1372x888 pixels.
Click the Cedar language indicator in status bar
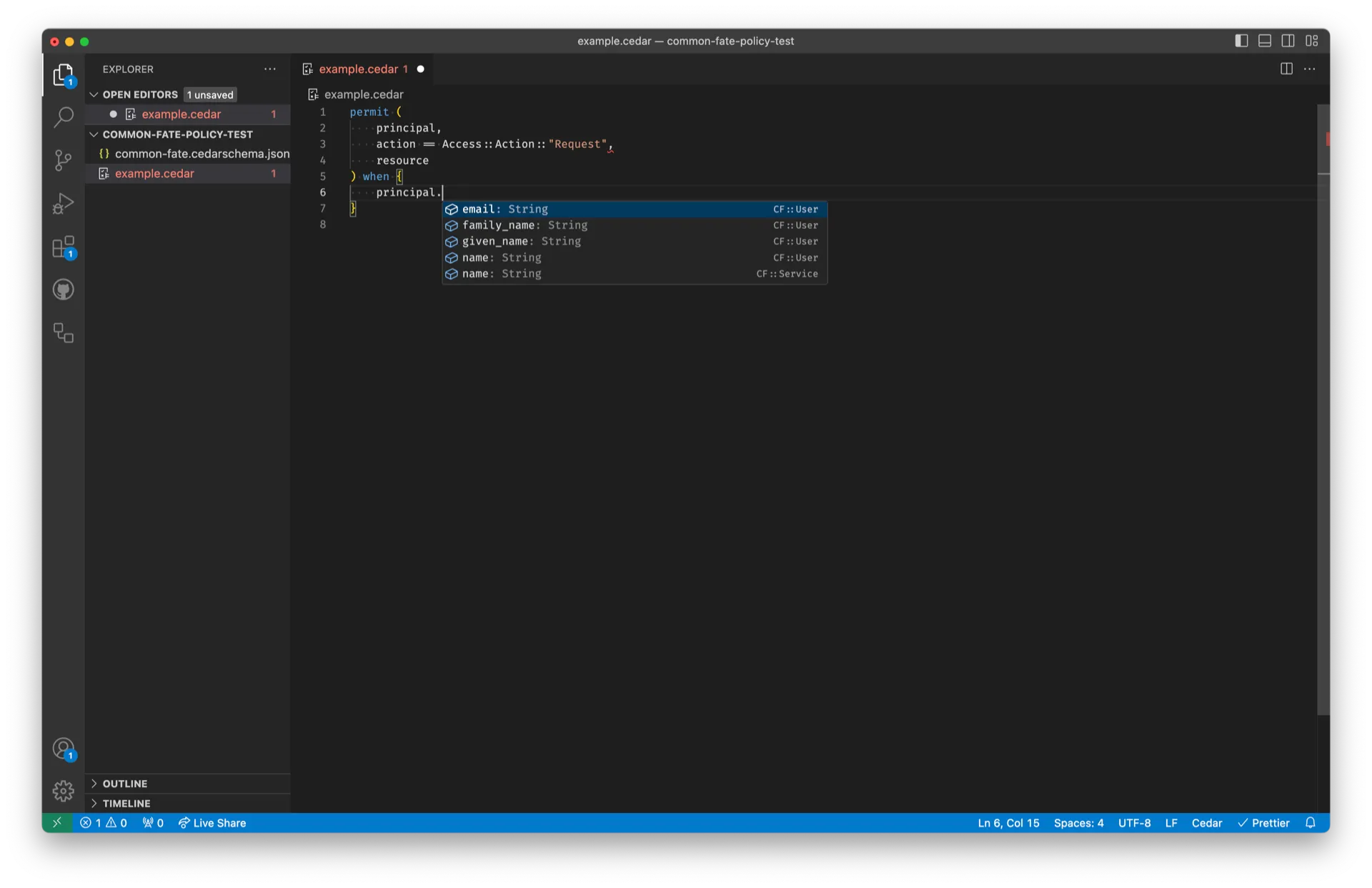click(1206, 822)
